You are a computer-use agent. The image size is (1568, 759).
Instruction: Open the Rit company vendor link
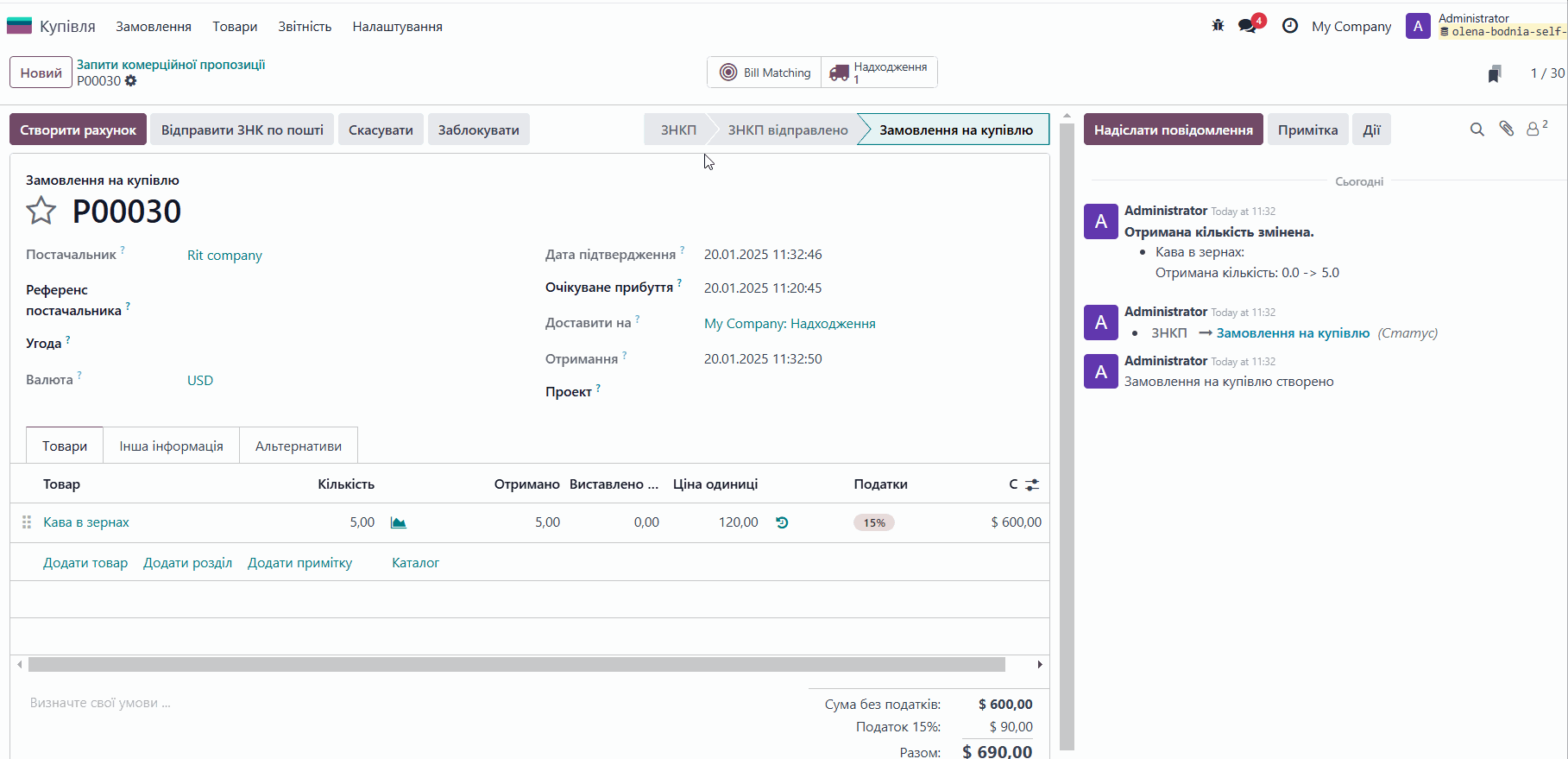click(224, 255)
